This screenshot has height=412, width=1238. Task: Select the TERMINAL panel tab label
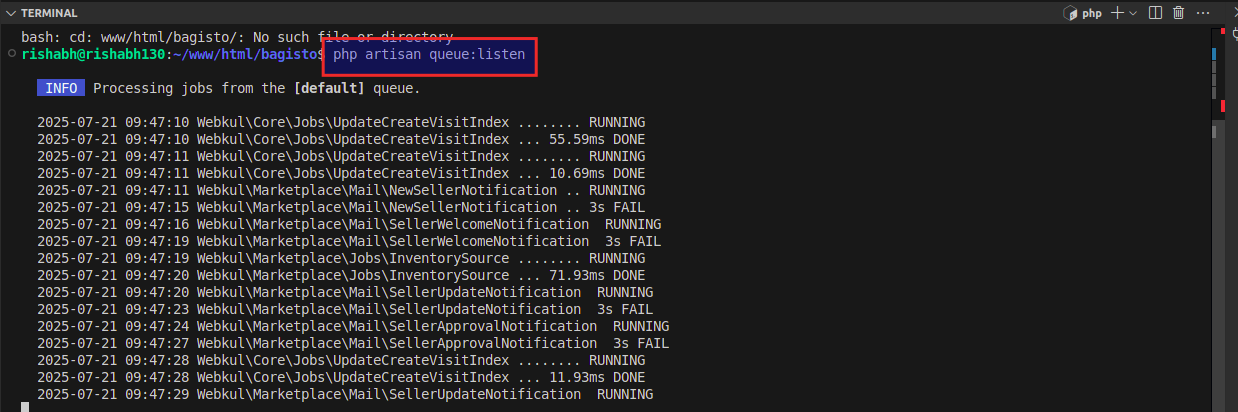point(49,13)
